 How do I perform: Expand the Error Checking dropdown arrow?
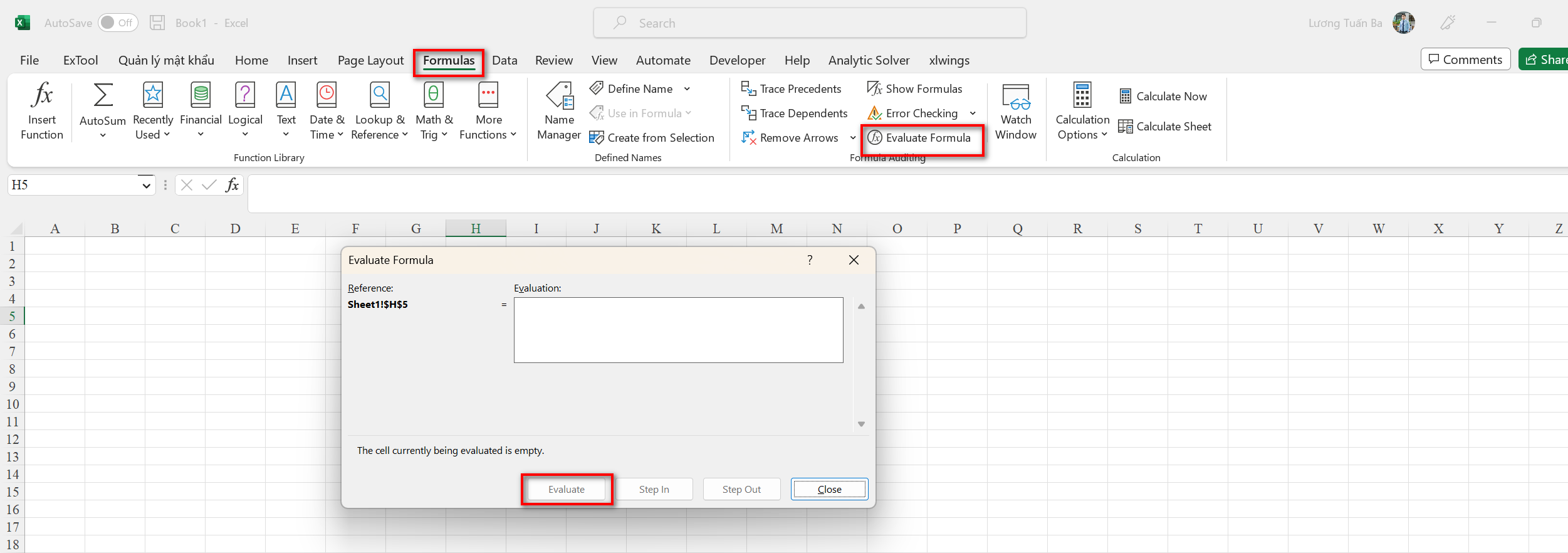coord(973,113)
